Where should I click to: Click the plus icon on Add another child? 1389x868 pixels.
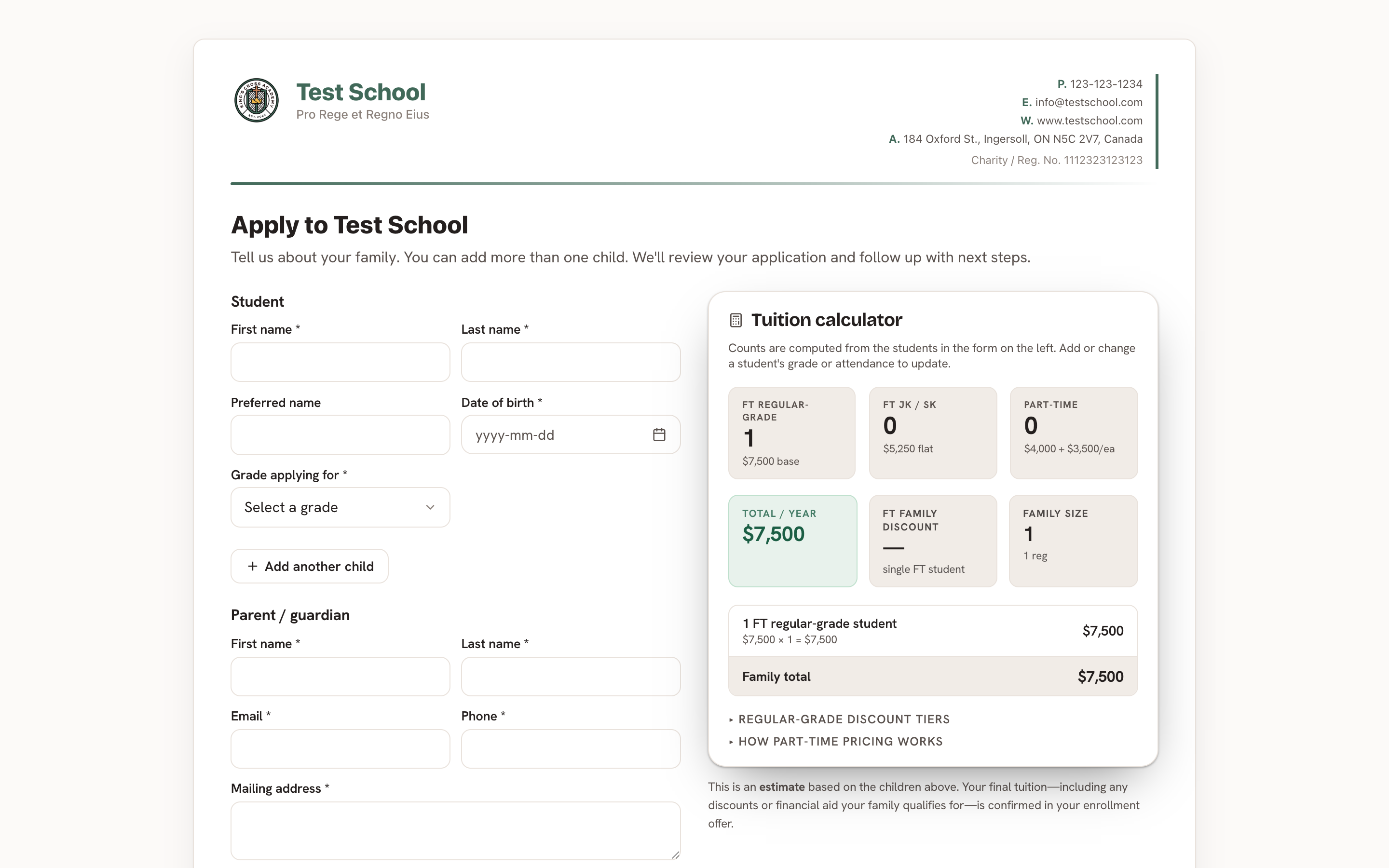click(253, 566)
